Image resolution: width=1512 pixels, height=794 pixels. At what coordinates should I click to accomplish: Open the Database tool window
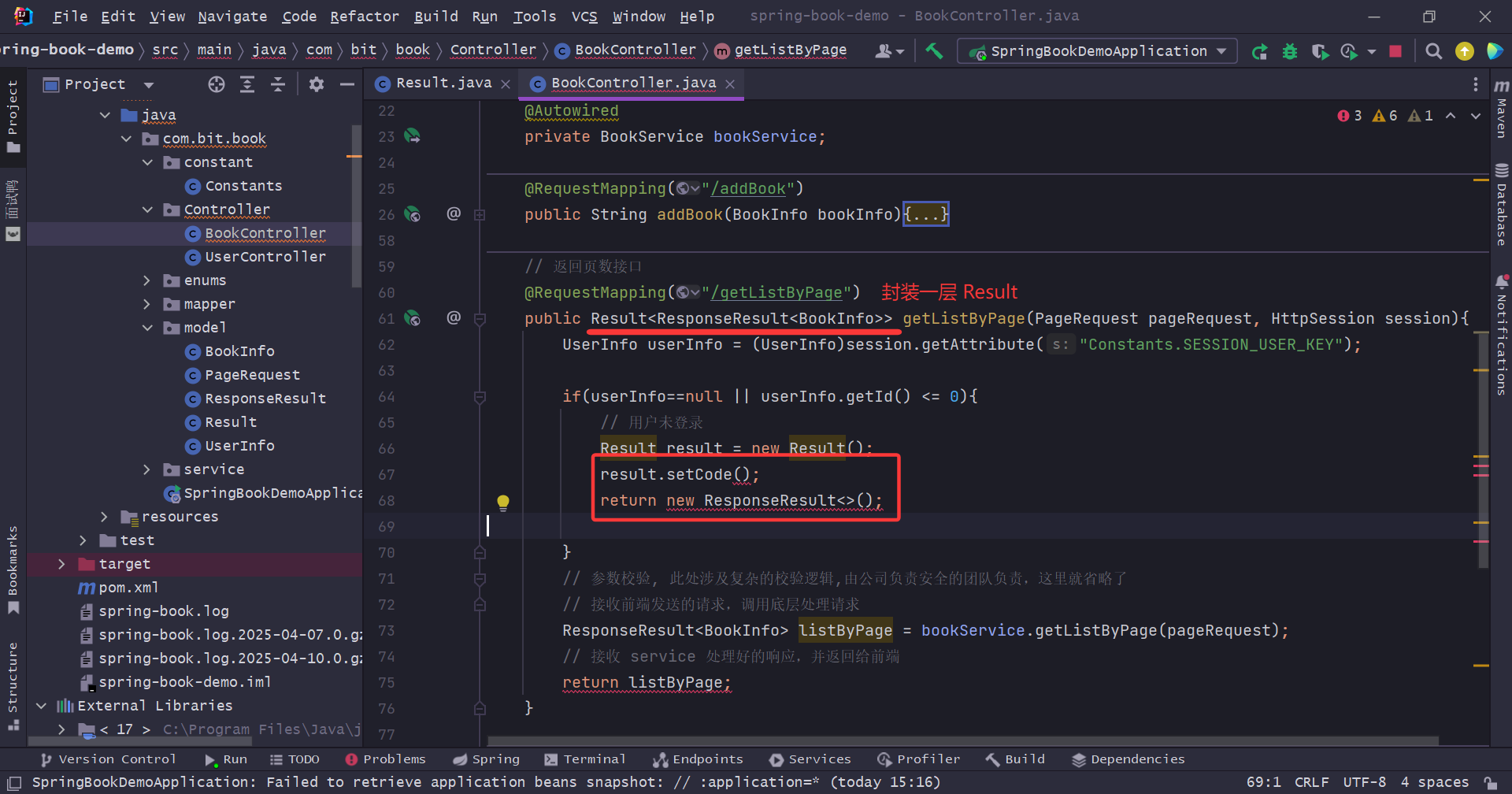click(x=1502, y=205)
